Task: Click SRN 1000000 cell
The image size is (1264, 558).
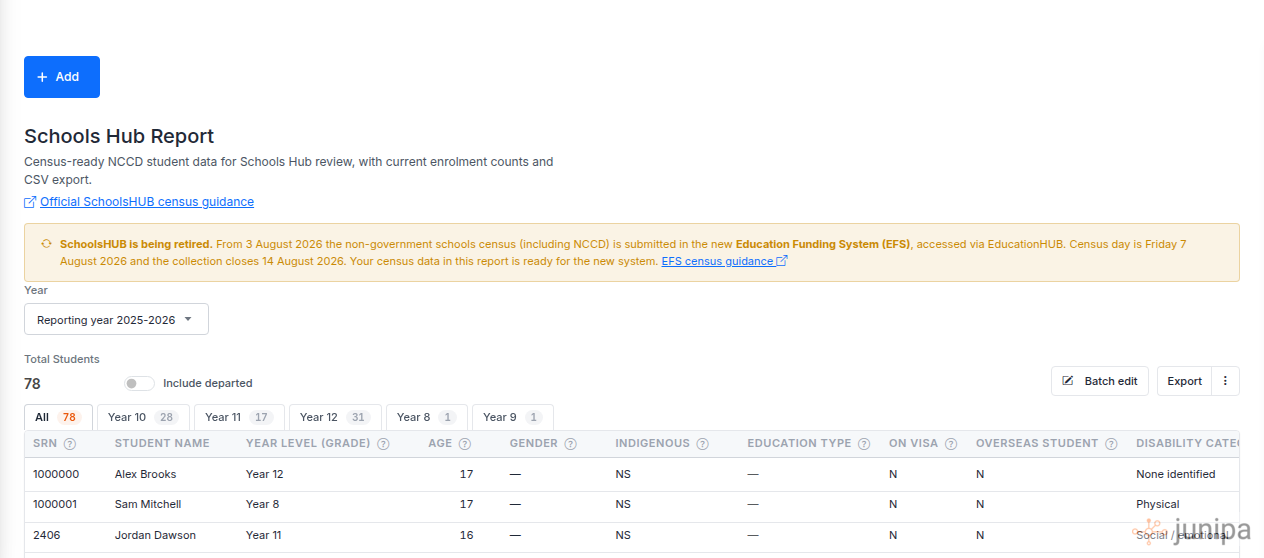Action: click(56, 474)
